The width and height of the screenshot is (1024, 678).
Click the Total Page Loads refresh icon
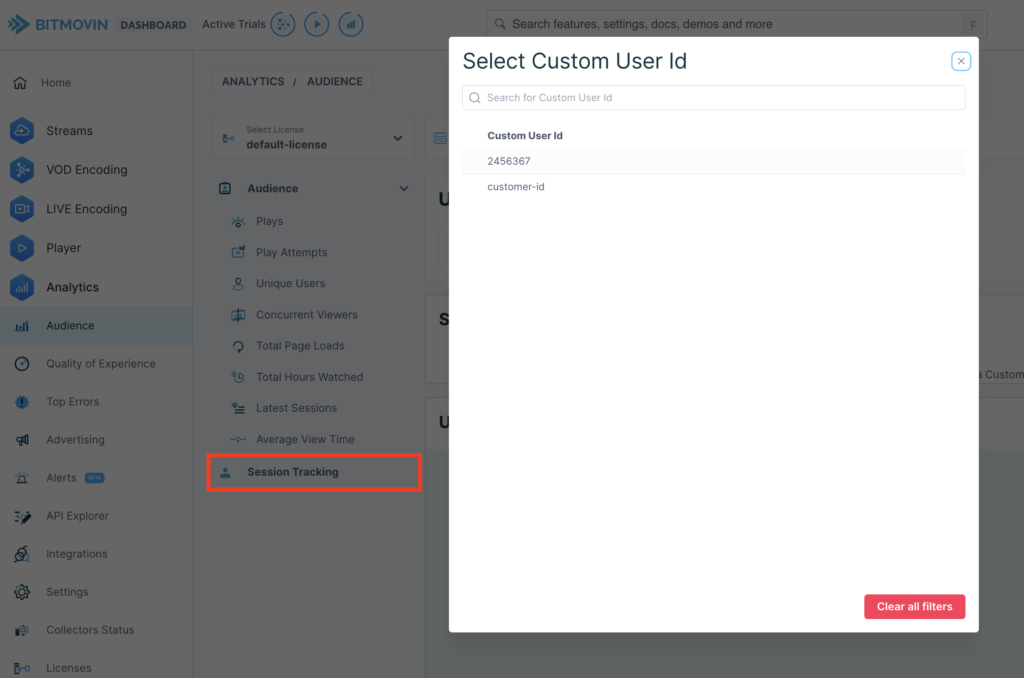tap(238, 346)
